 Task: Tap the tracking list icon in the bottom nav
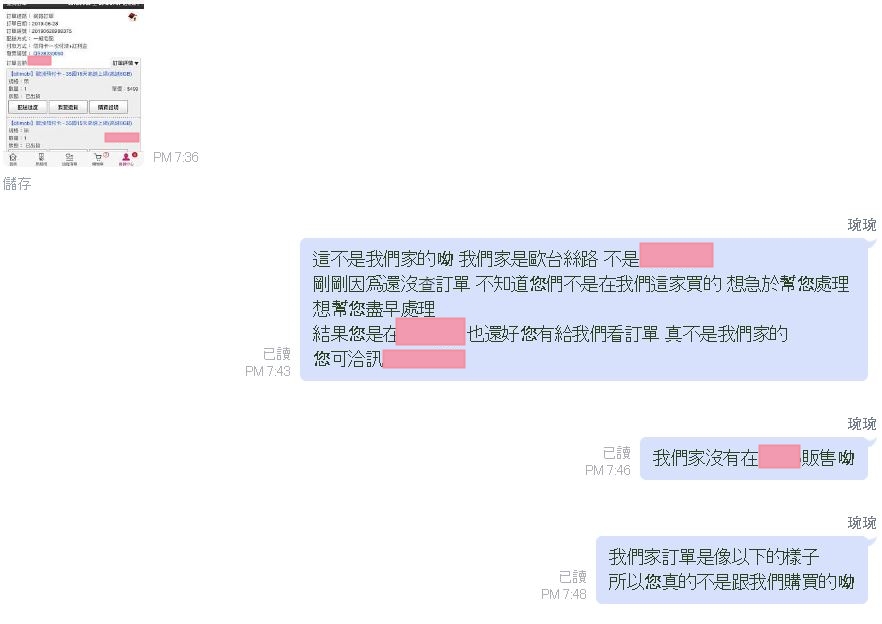point(69,159)
